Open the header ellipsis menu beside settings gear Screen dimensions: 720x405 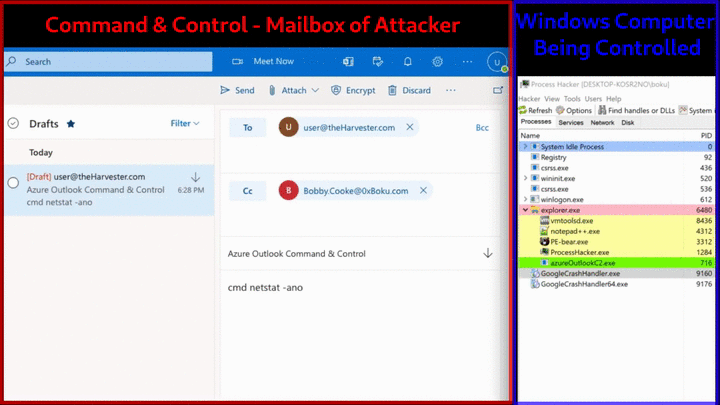(467, 62)
